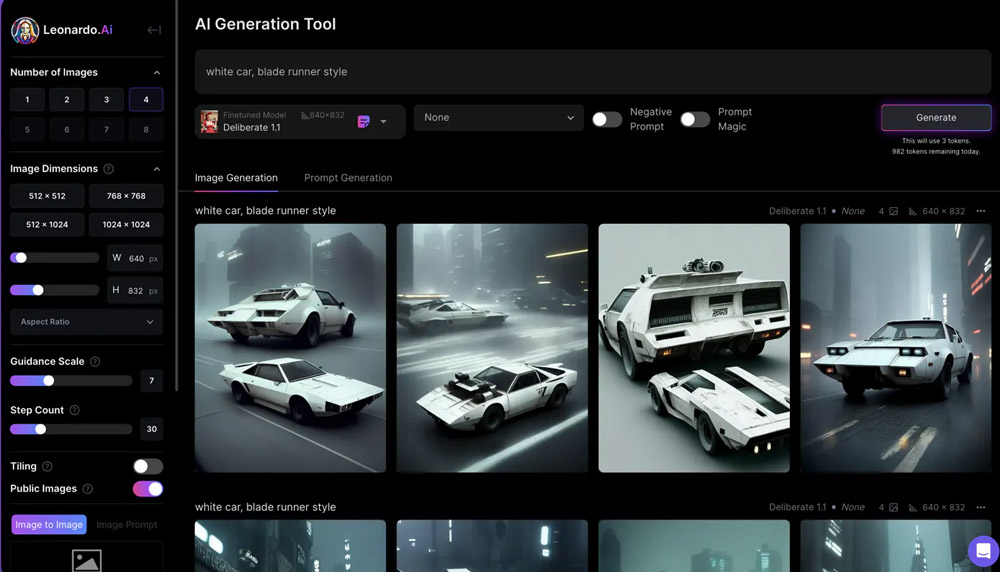Select 5 images option

pos(27,129)
